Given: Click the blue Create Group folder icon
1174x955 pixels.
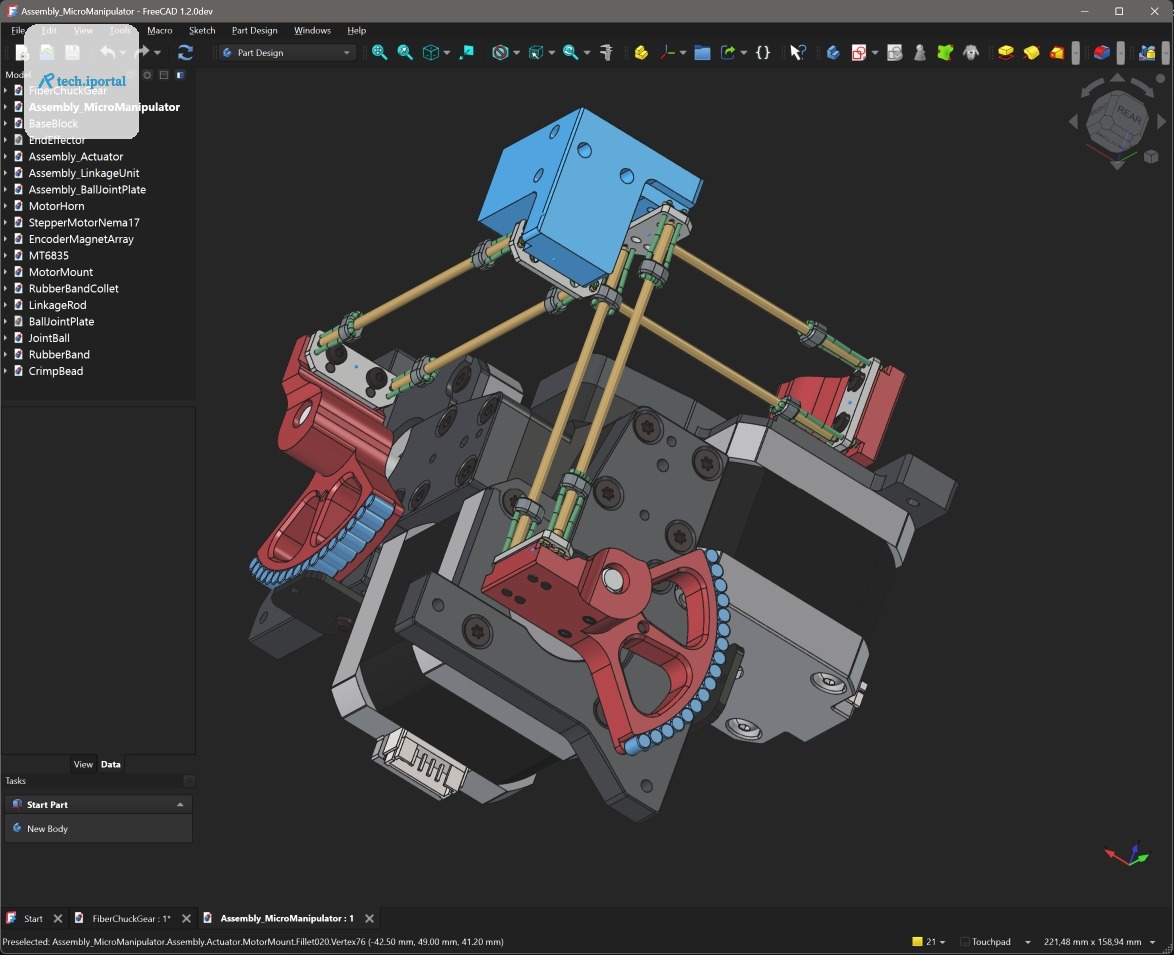Looking at the screenshot, I should tap(702, 52).
